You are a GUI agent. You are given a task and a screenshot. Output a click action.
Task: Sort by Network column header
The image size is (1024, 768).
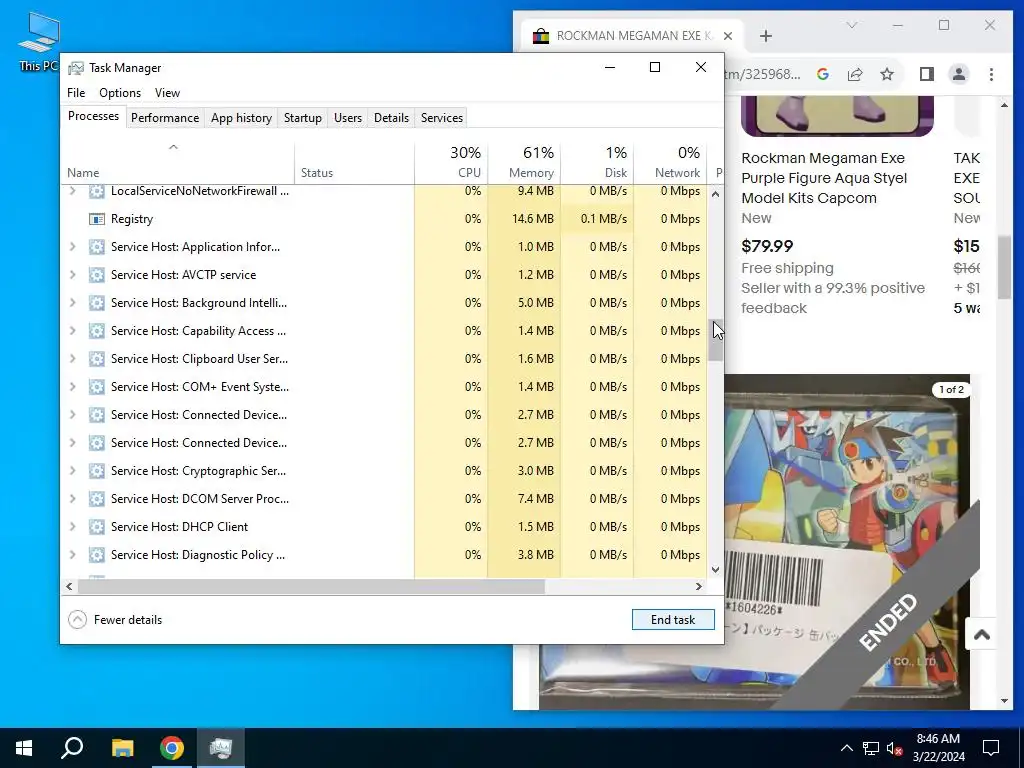(671, 162)
